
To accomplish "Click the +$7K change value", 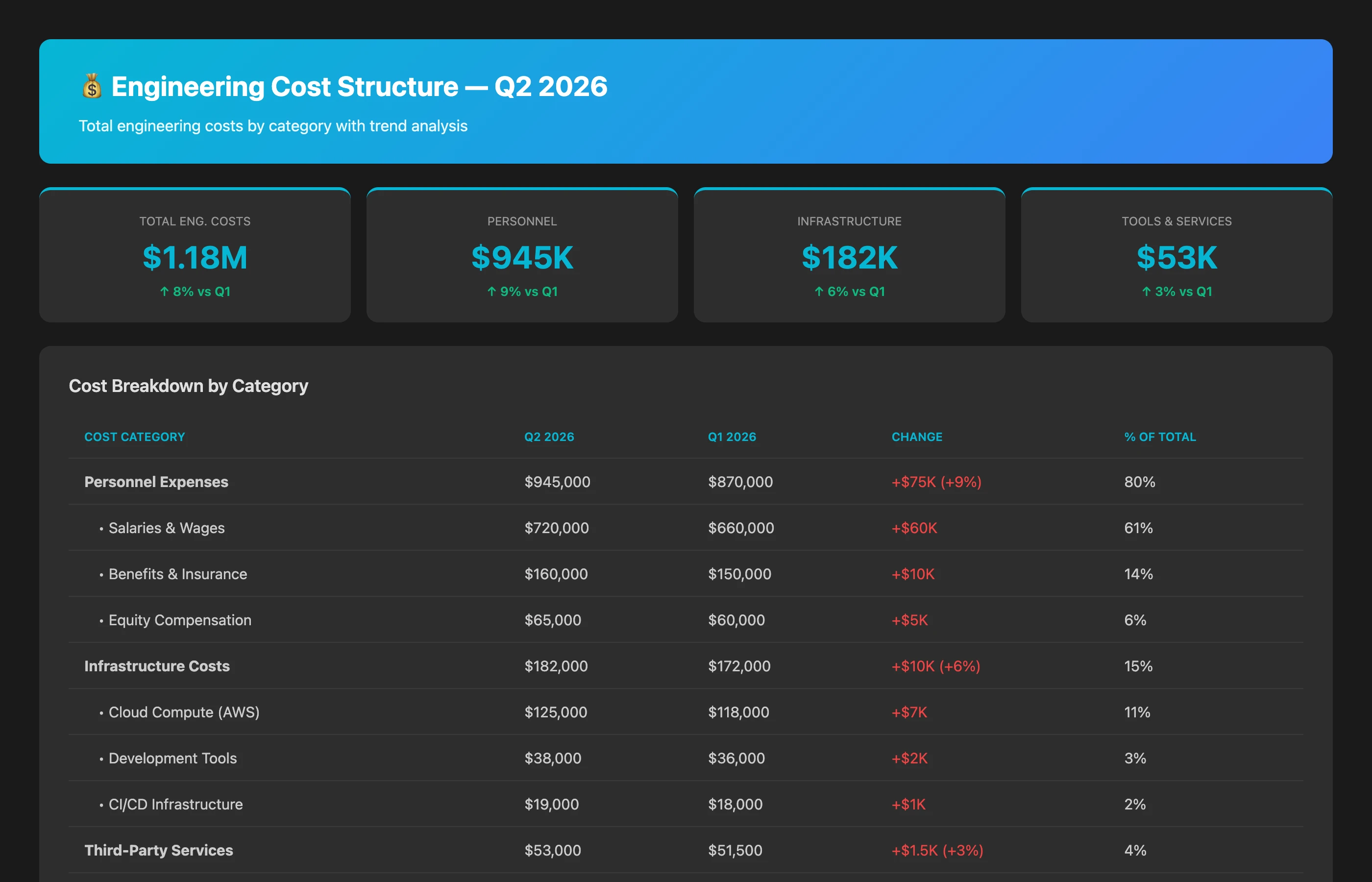I will [x=909, y=712].
